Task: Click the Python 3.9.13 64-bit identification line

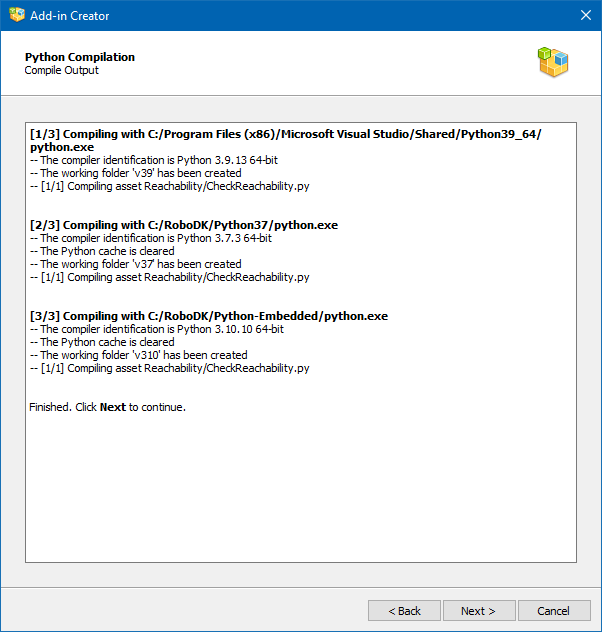Action: pyautogui.click(x=160, y=160)
